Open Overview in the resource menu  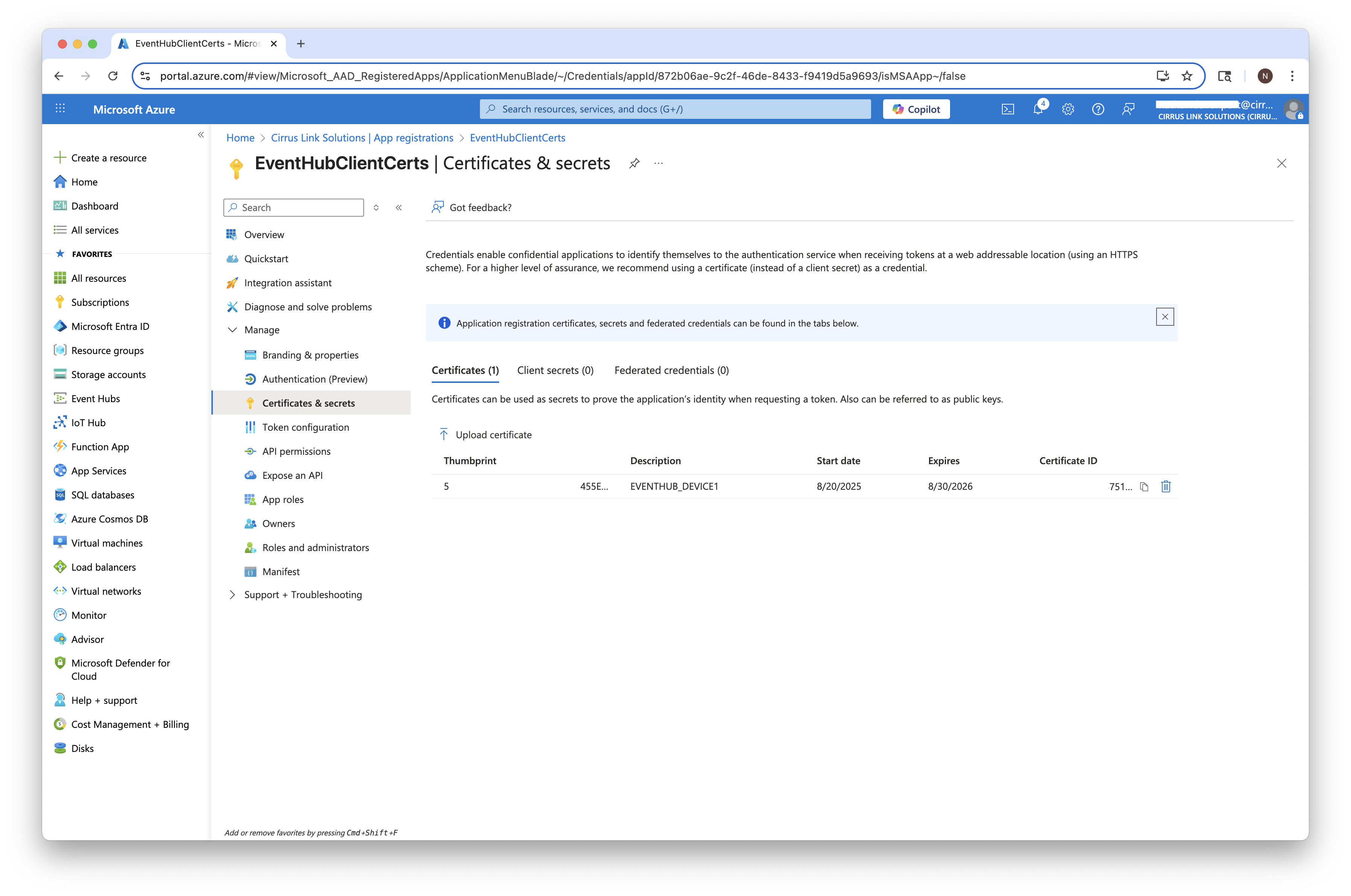(x=263, y=234)
